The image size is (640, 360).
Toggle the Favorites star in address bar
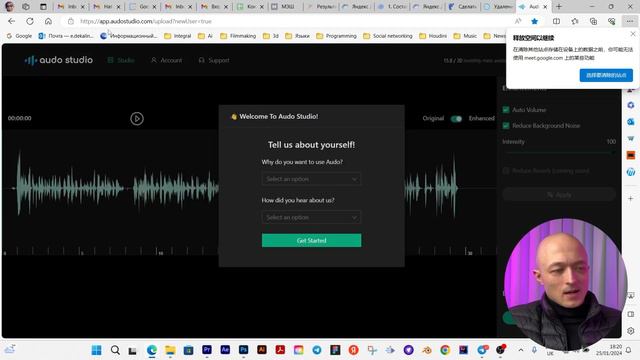coord(534,21)
